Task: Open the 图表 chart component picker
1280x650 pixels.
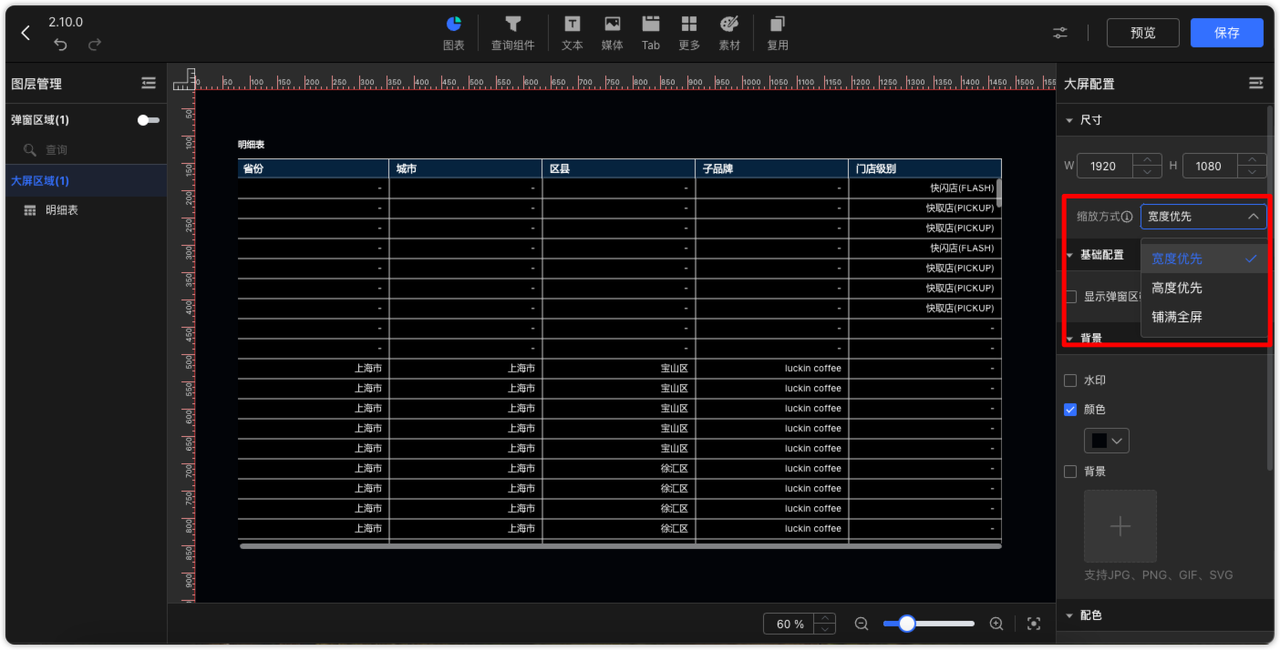Action: coord(453,32)
